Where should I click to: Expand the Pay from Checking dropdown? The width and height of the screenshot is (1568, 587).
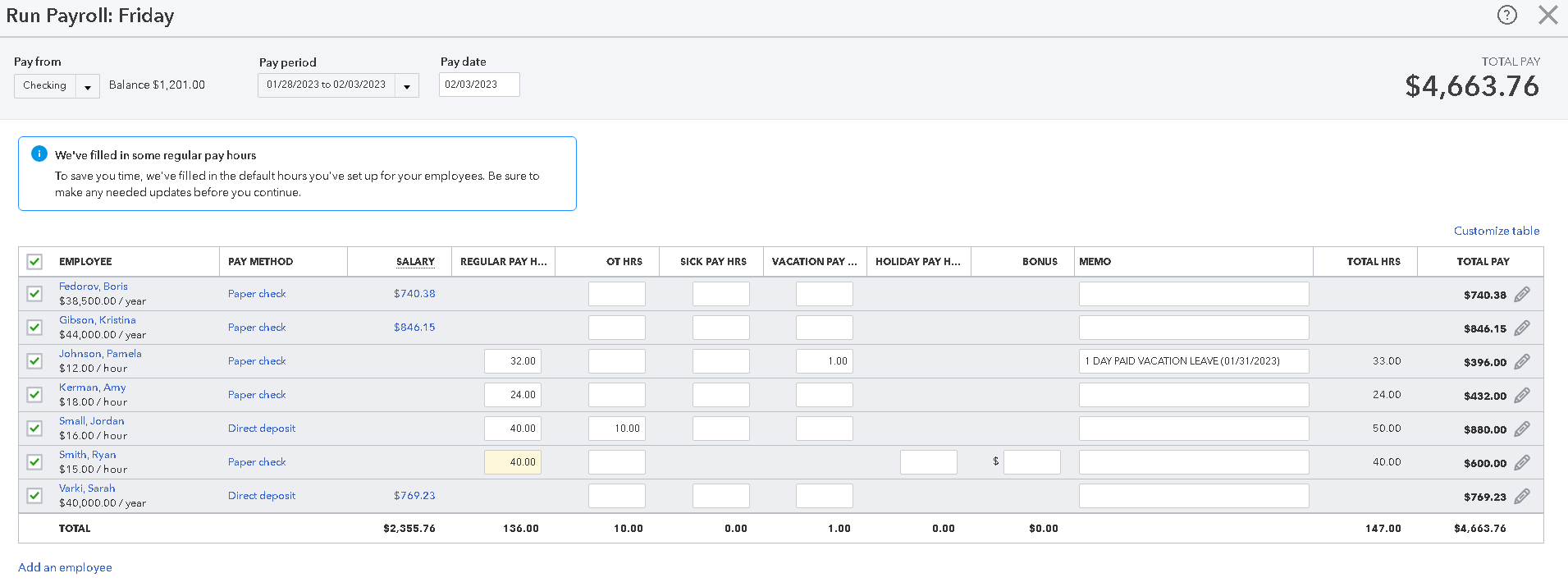(x=87, y=86)
